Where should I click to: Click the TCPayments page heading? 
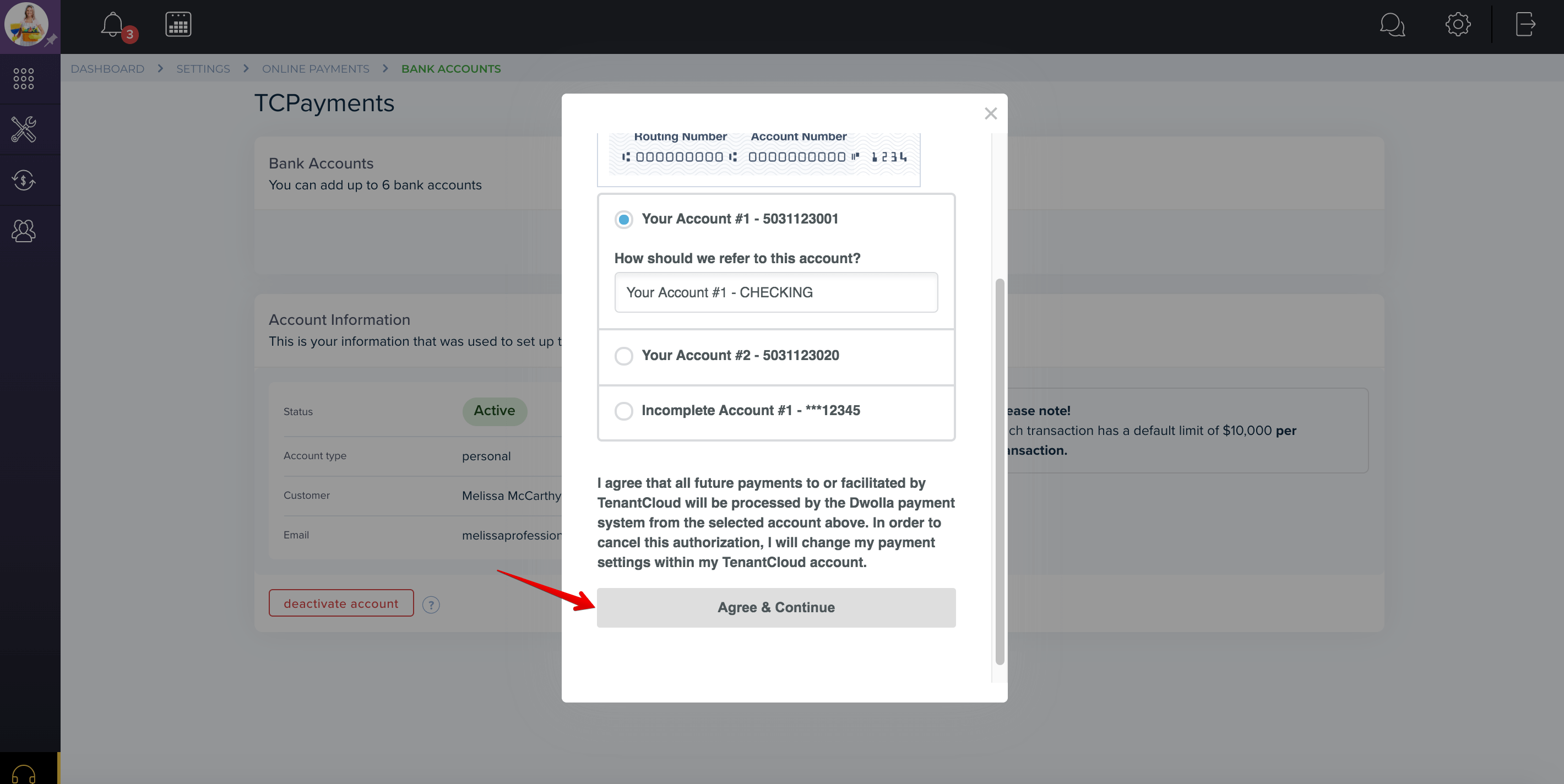(324, 103)
